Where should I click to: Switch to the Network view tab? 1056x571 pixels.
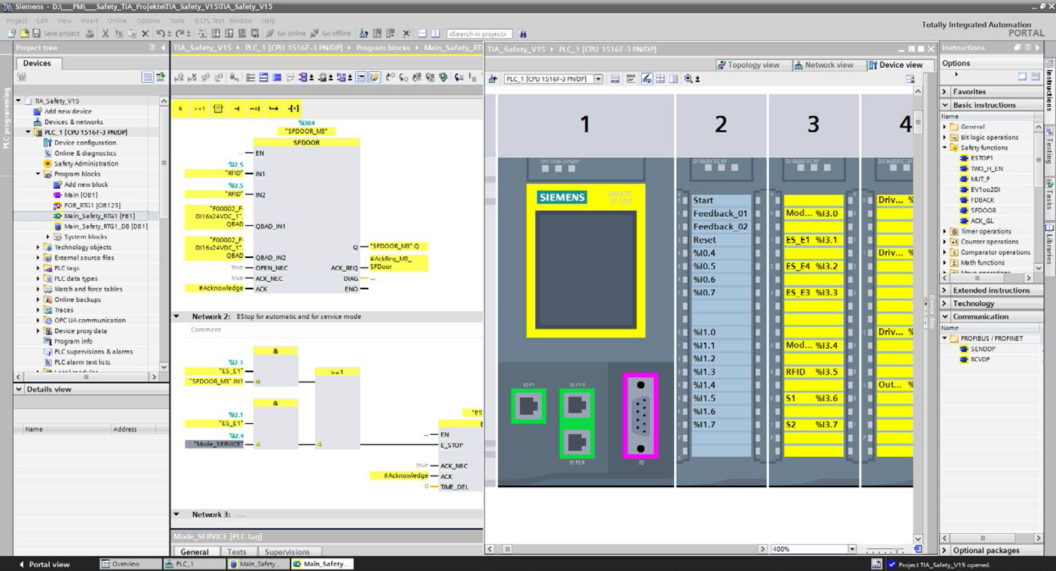tap(824, 65)
